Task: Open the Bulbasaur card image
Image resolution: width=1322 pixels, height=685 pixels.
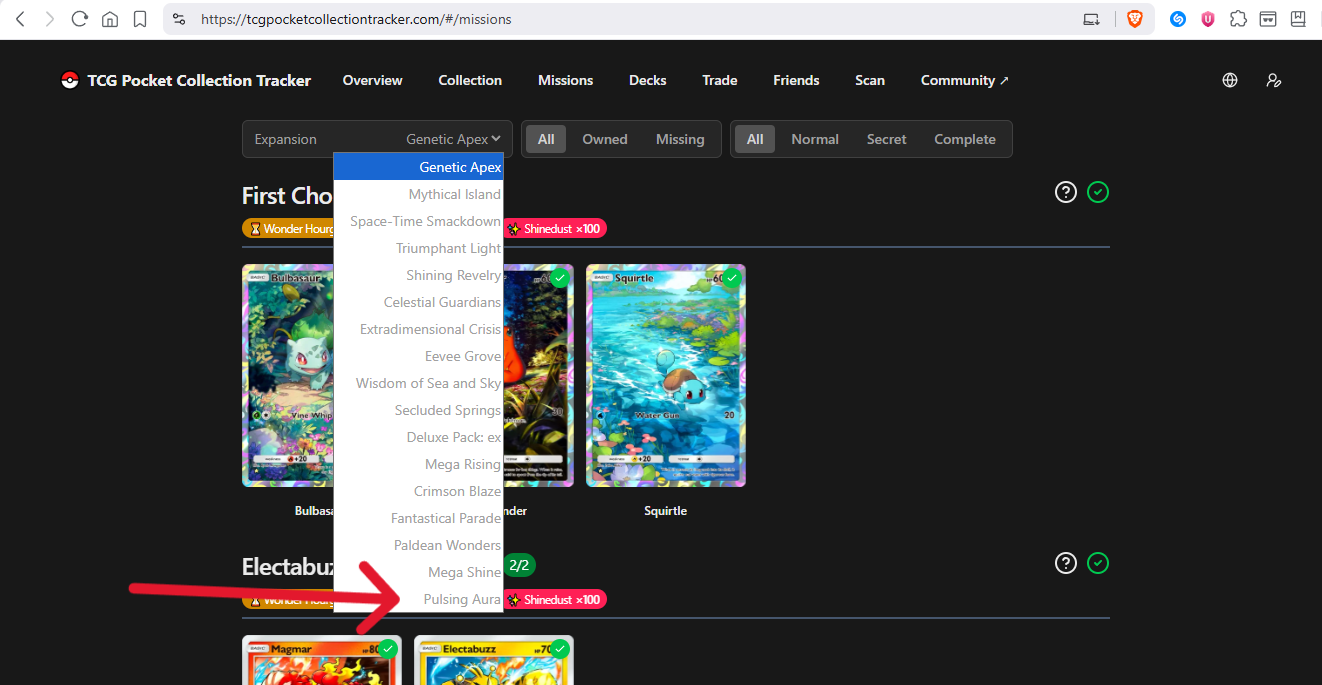Action: 288,375
